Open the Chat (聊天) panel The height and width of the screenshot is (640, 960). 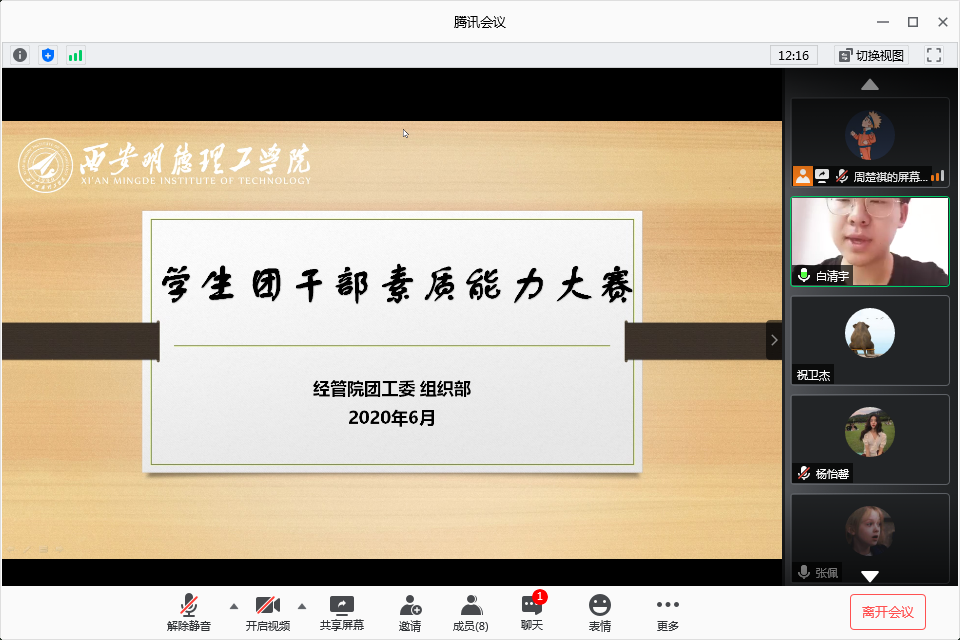pyautogui.click(x=532, y=612)
